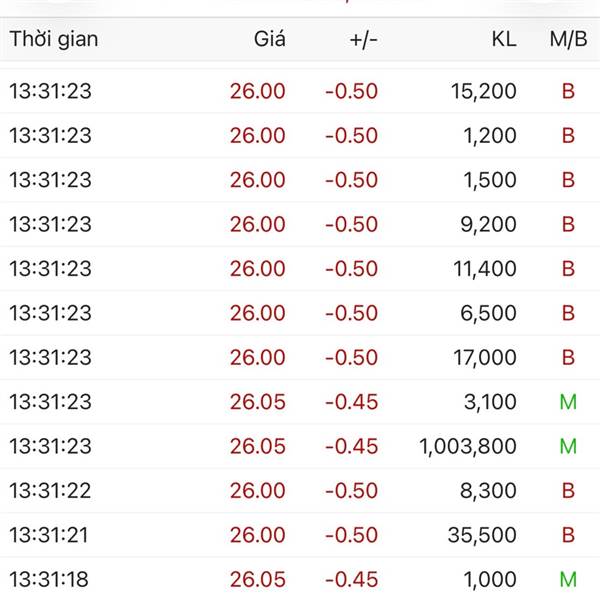Tap the KL volume column header
The height and width of the screenshot is (600, 600).
tap(504, 39)
